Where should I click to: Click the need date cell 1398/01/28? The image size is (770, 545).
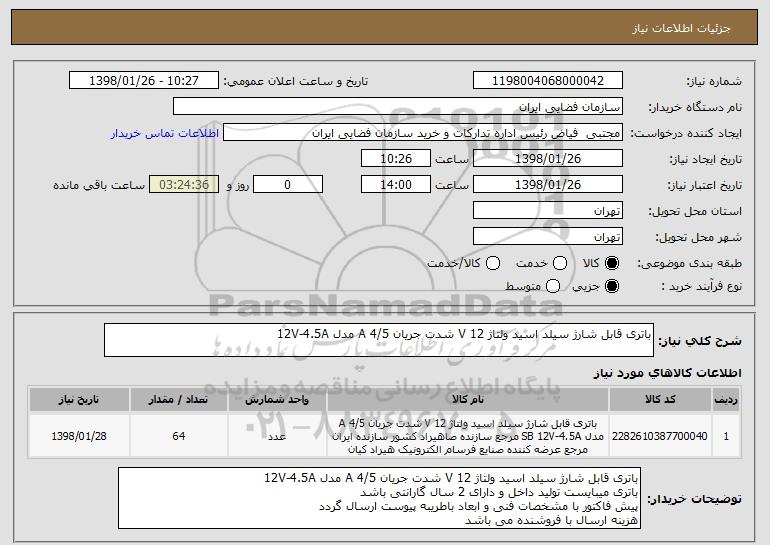click(79, 436)
